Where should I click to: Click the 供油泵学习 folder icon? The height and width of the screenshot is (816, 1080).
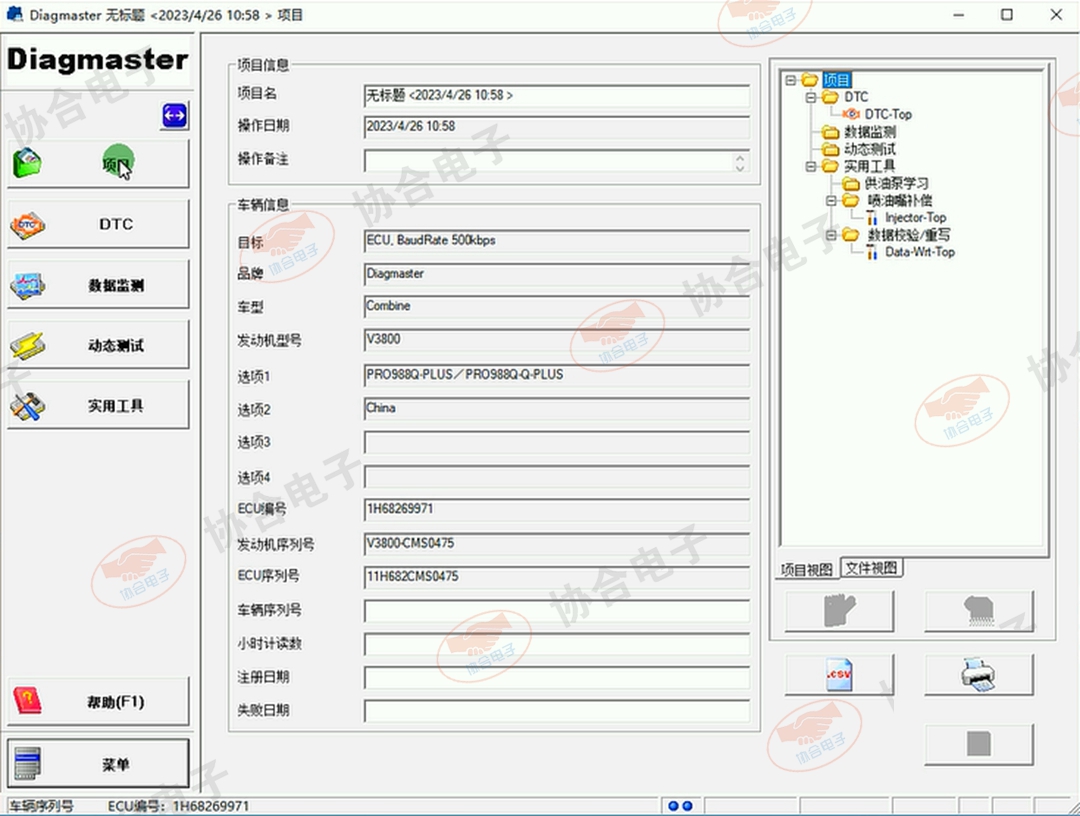tap(851, 183)
